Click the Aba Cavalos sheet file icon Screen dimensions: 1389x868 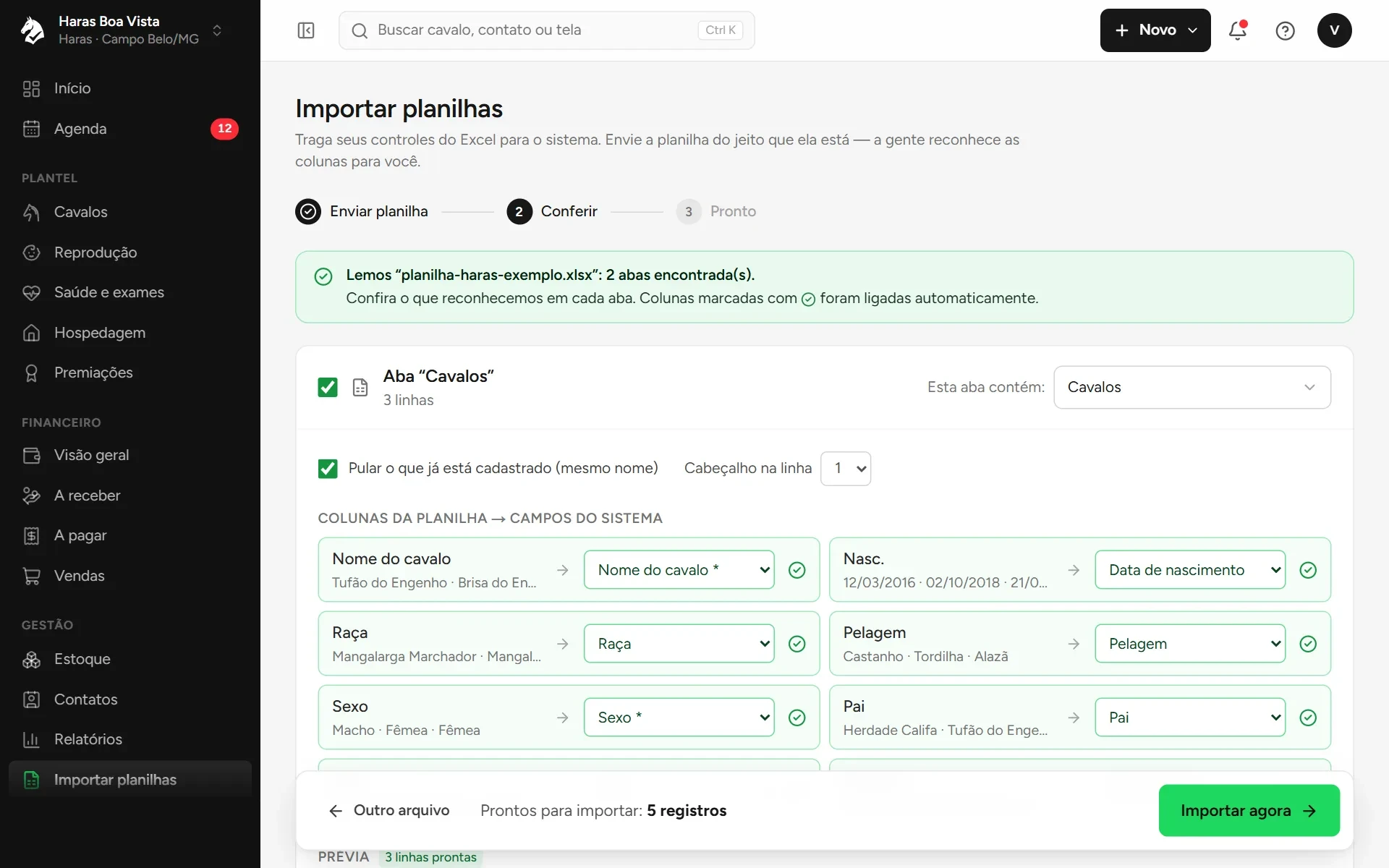pos(360,388)
